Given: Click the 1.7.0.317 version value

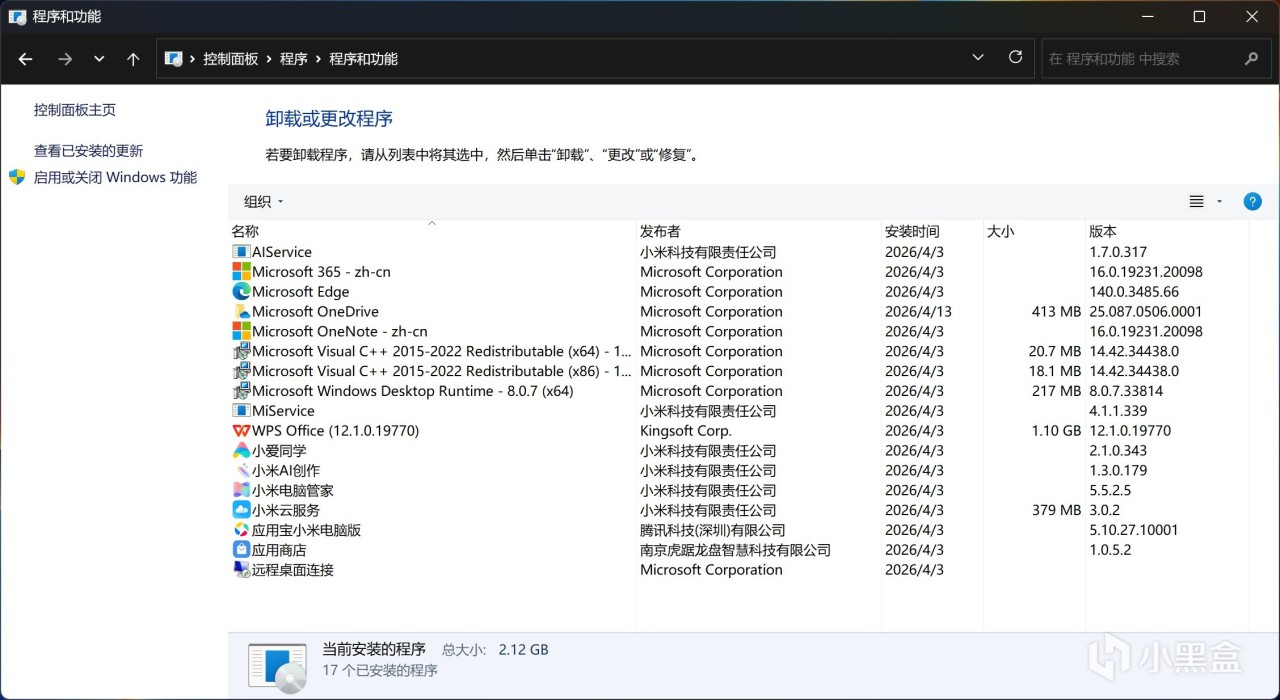Looking at the screenshot, I should 1118,252.
